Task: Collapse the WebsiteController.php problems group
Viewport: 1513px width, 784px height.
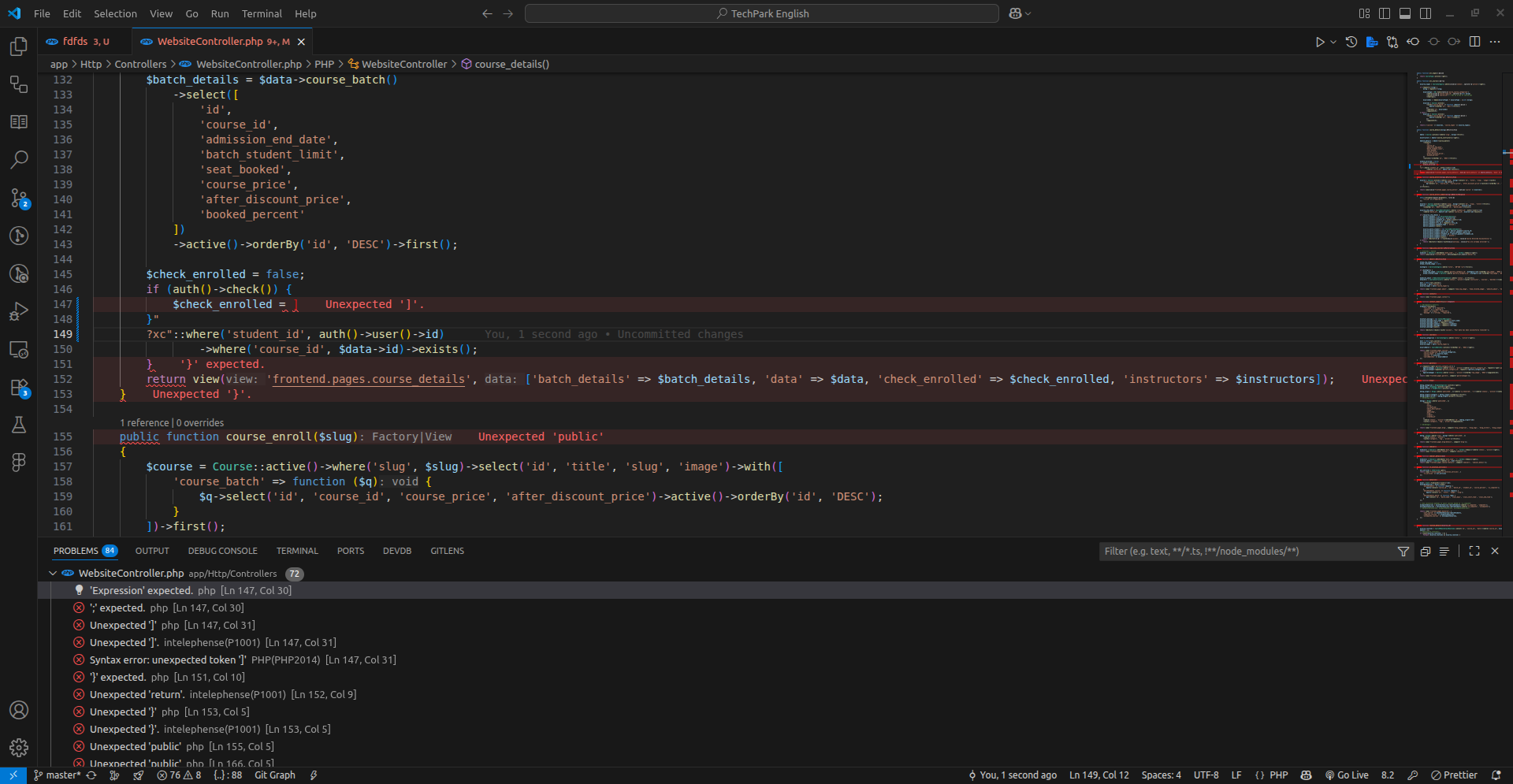Action: [53, 574]
